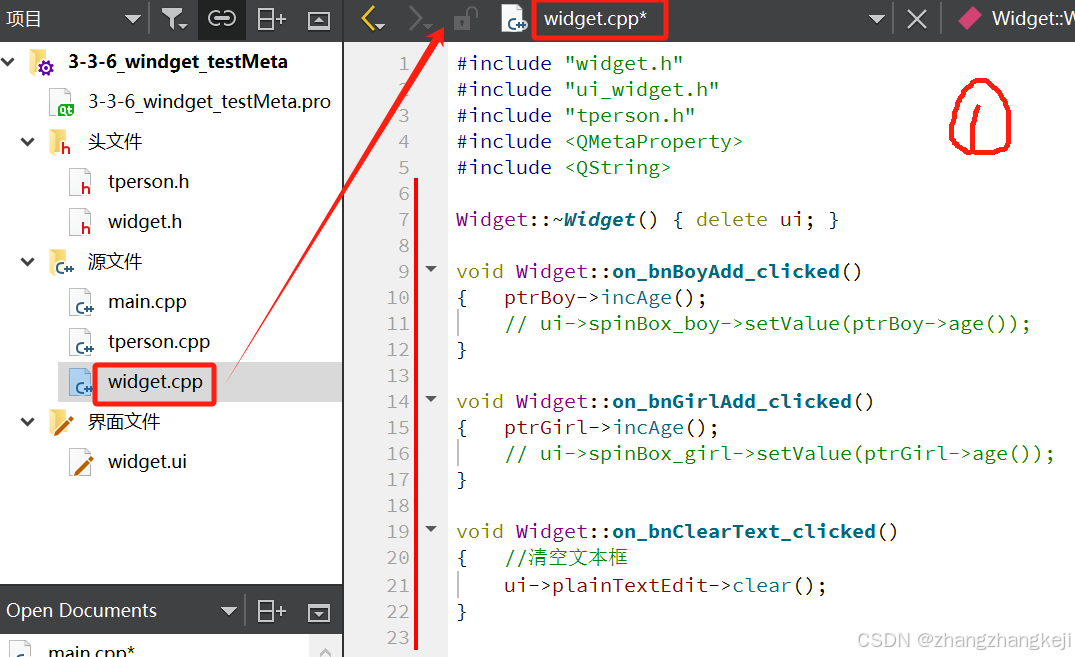Click the on_bnBoyAdd_clicked function name
The image size is (1075, 657).
pos(726,272)
